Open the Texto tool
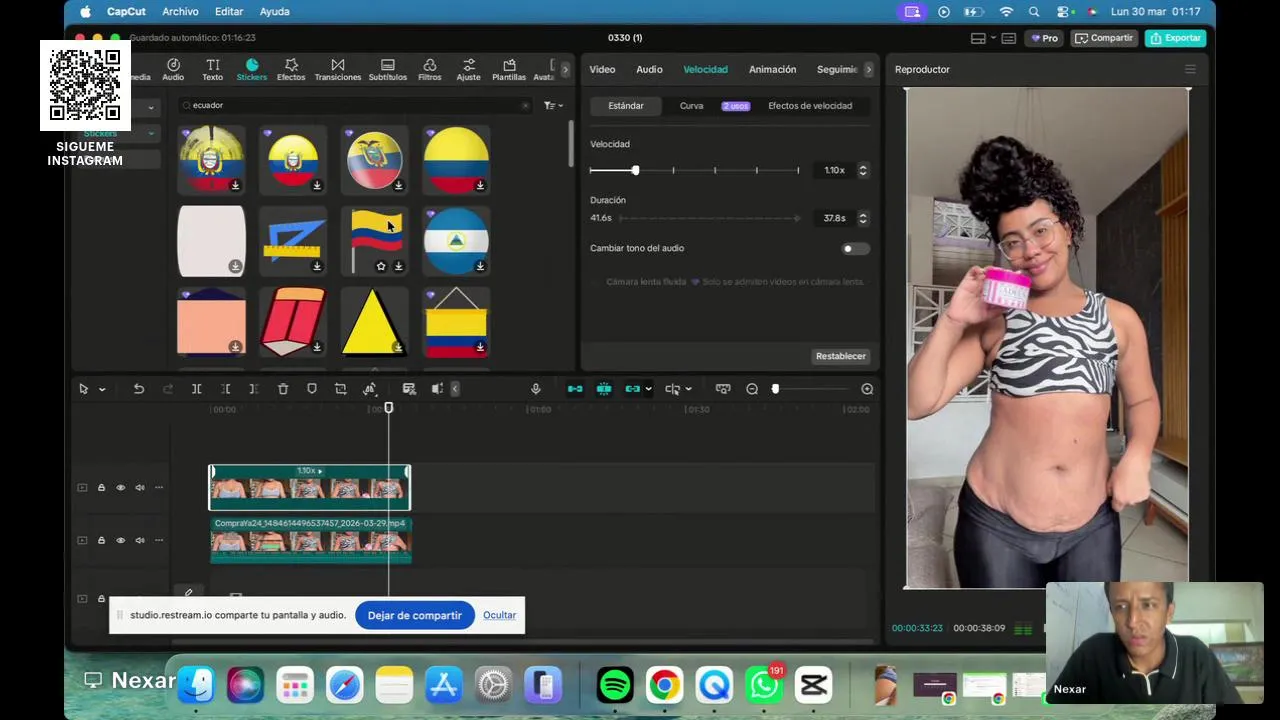 [x=213, y=69]
